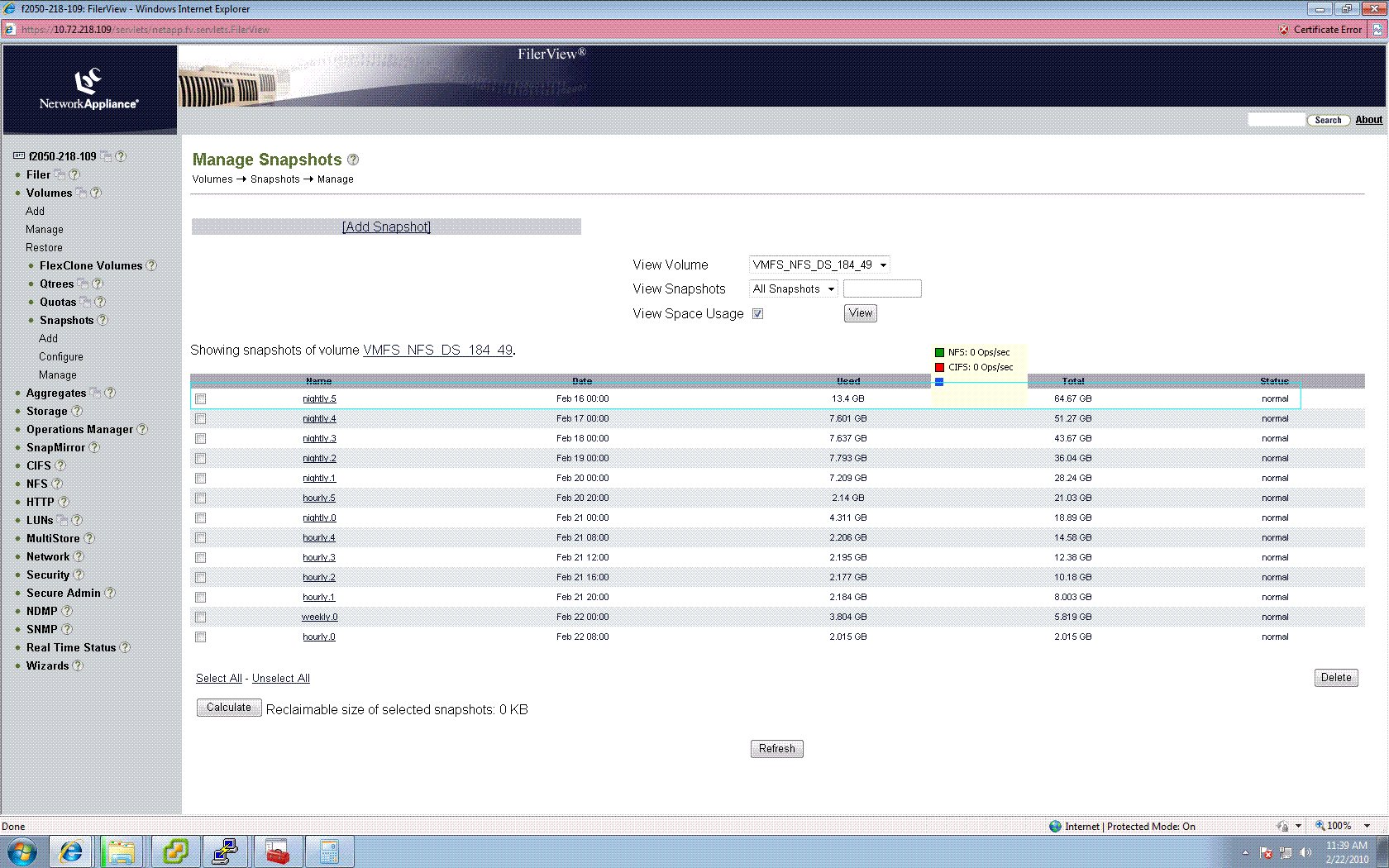The image size is (1389, 868).
Task: Click the new-window icon beside Aggregates
Action: coord(95,393)
